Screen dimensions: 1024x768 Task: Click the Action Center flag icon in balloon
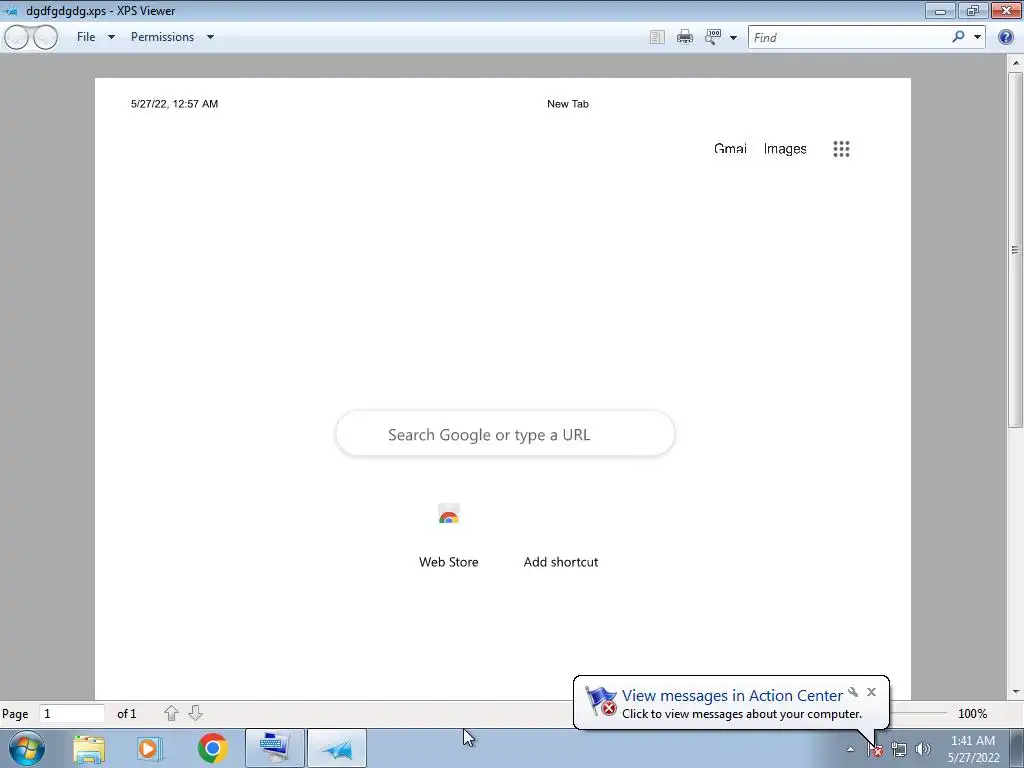pyautogui.click(x=601, y=701)
